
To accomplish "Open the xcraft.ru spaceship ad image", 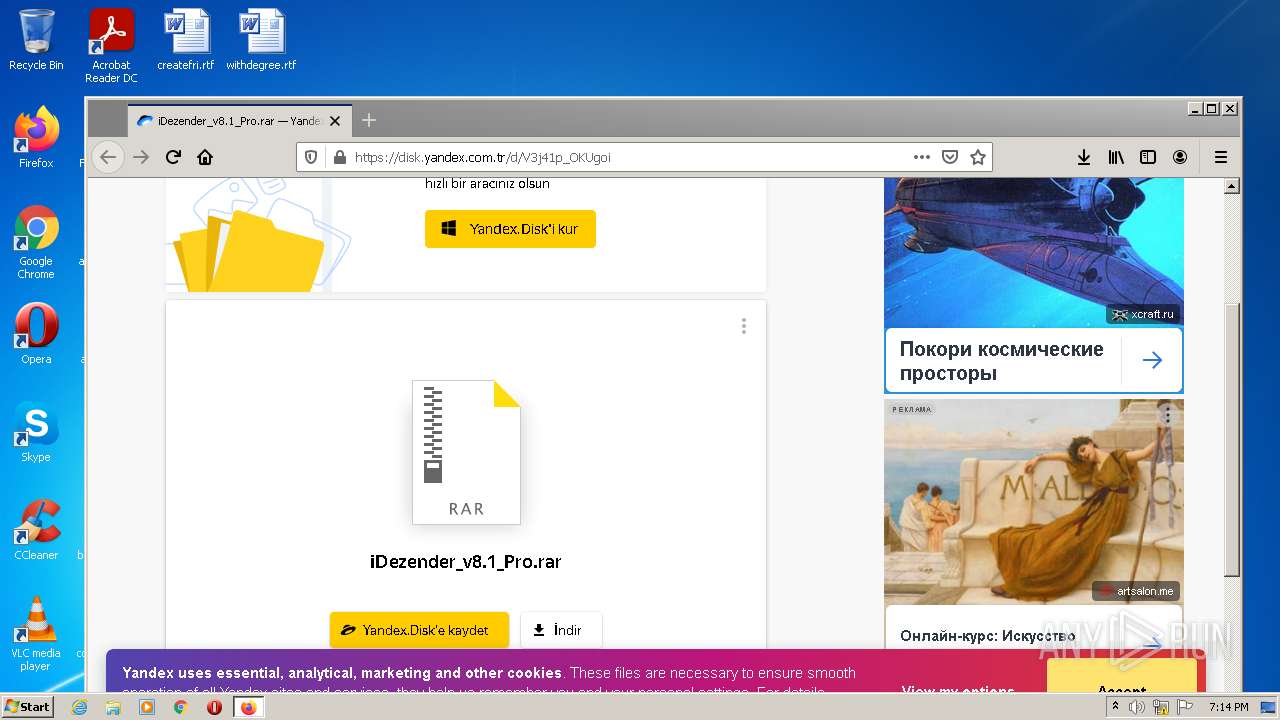I will click(x=1034, y=251).
